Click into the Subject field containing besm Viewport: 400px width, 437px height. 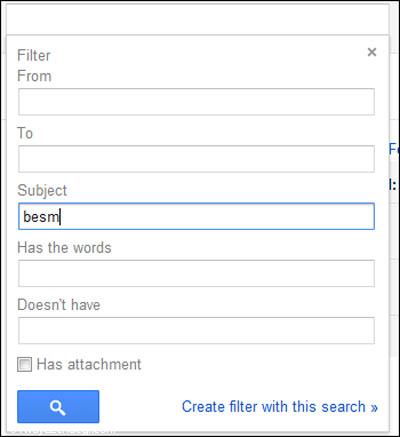click(196, 216)
